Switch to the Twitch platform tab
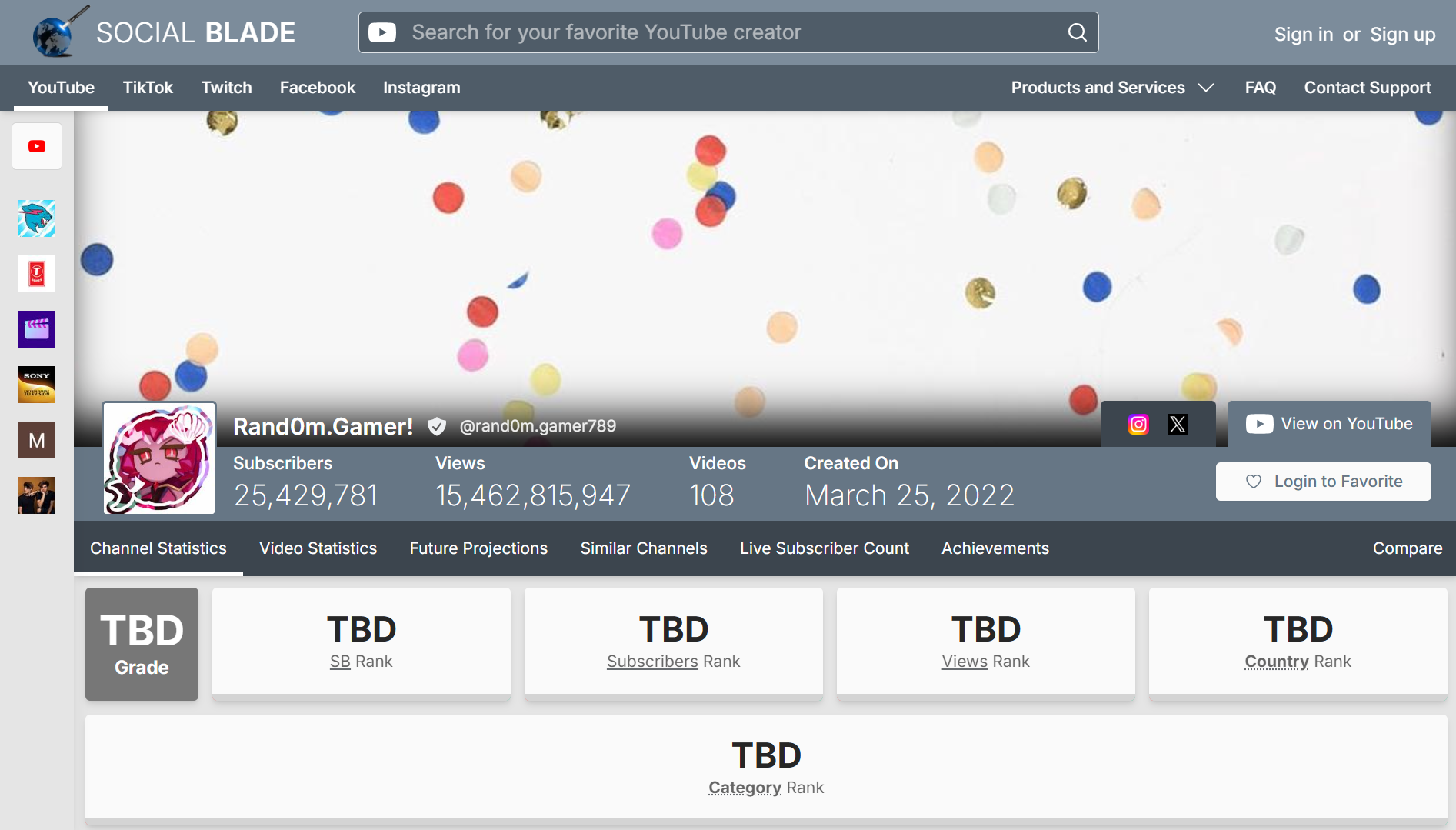This screenshot has width=1456, height=830. coord(227,88)
